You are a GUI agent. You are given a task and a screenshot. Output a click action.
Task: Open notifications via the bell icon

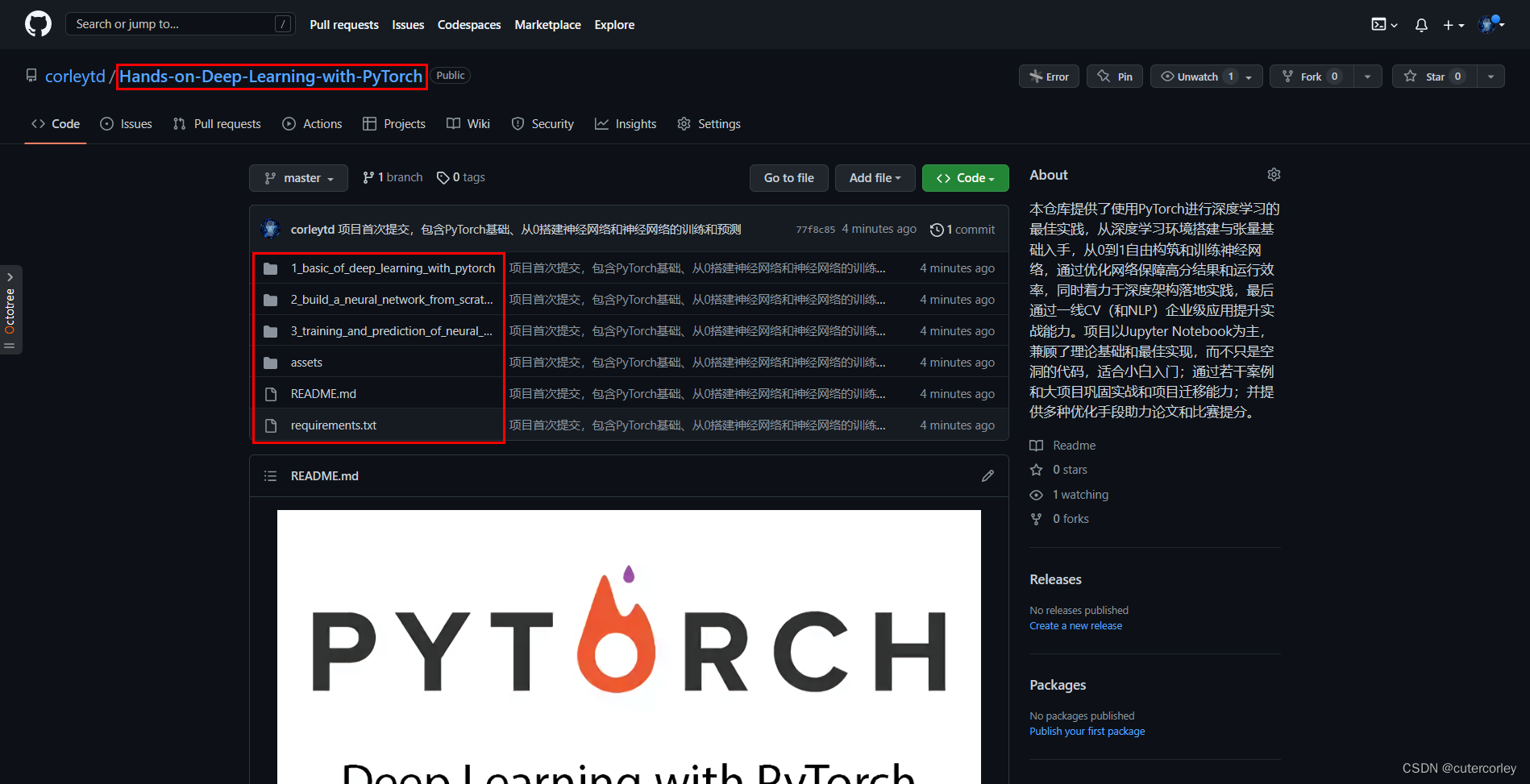(x=1420, y=25)
